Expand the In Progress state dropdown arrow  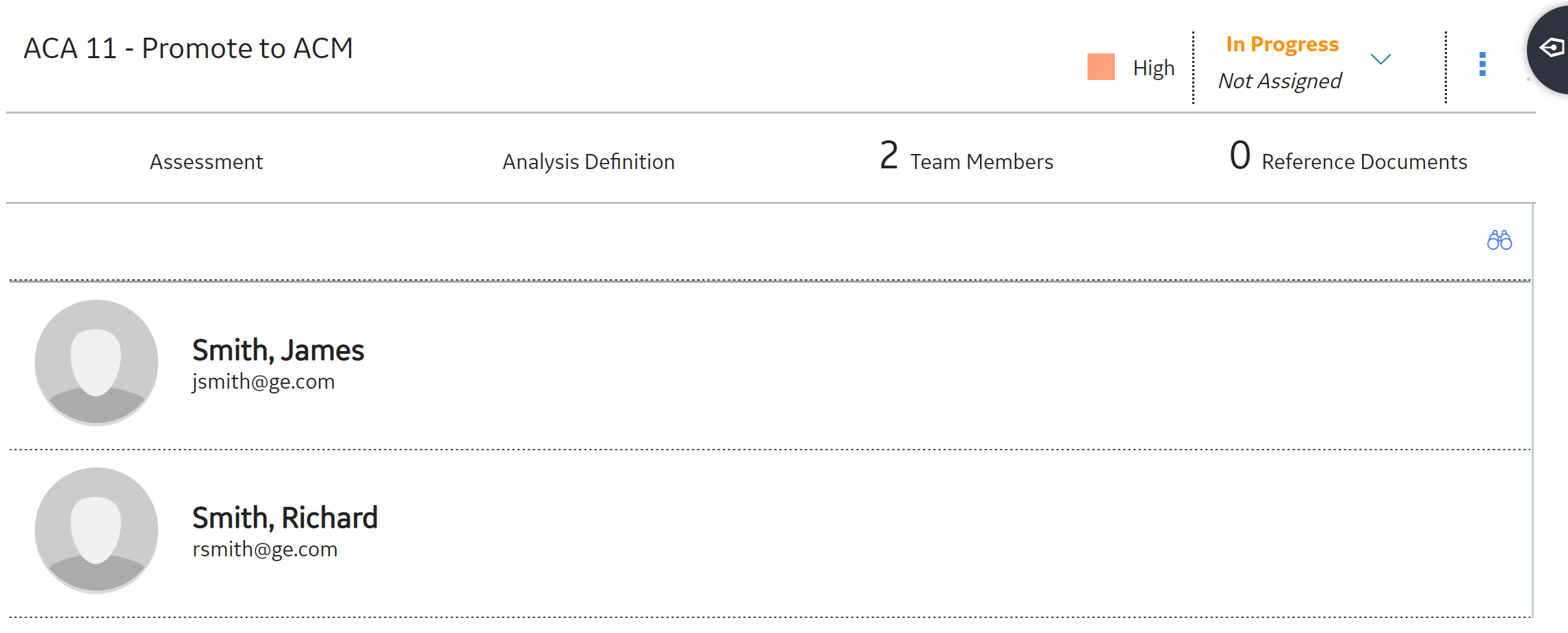(x=1380, y=60)
